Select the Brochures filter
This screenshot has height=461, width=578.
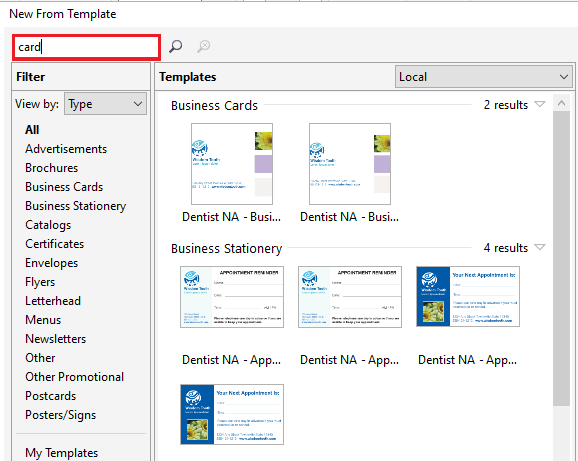point(52,168)
